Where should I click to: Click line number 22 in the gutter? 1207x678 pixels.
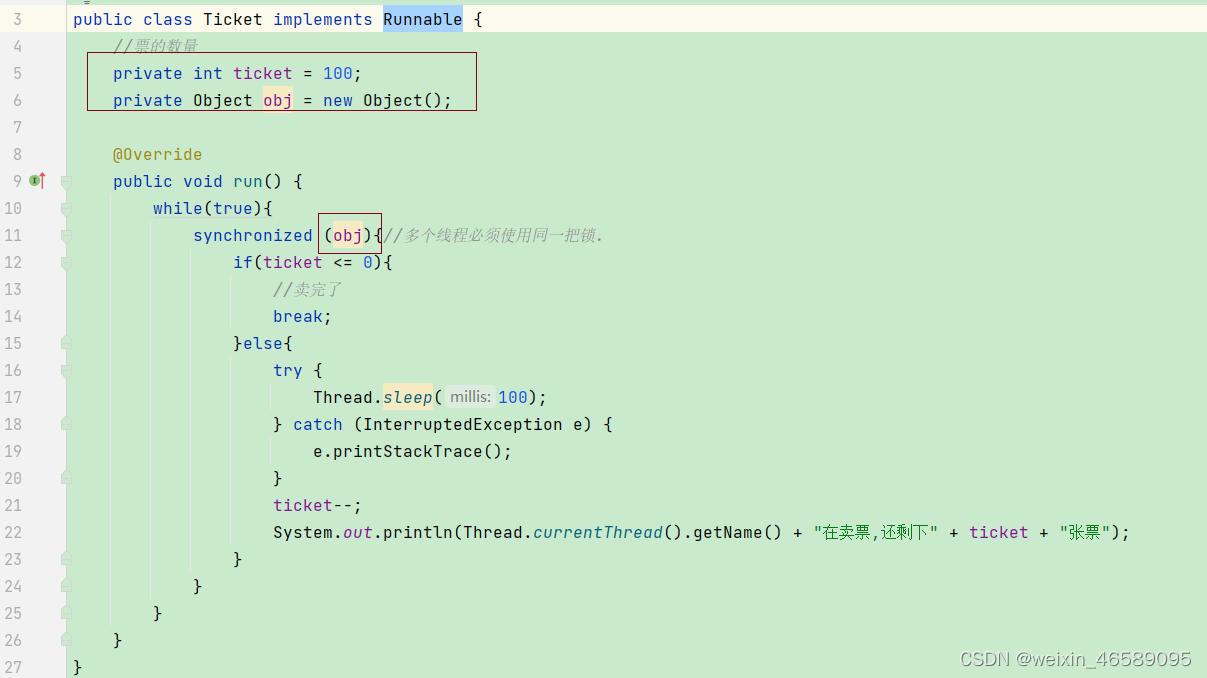(13, 532)
